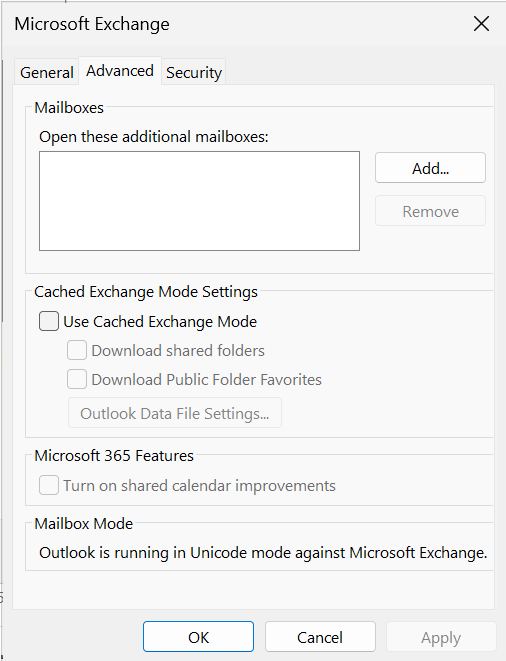
Task: Toggle Download Public Folder Favorites checkbox
Action: pos(77,379)
